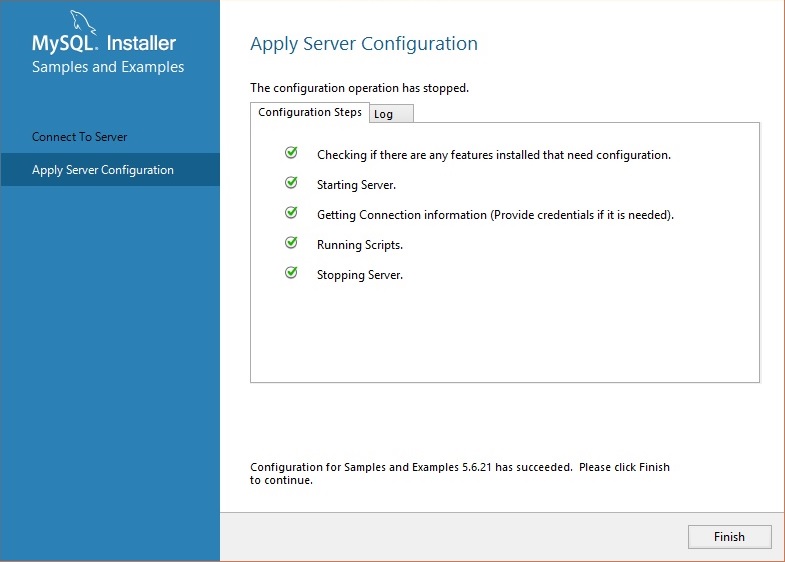Click the 'Starting Server.' step text
This screenshot has width=785, height=562.
356,185
